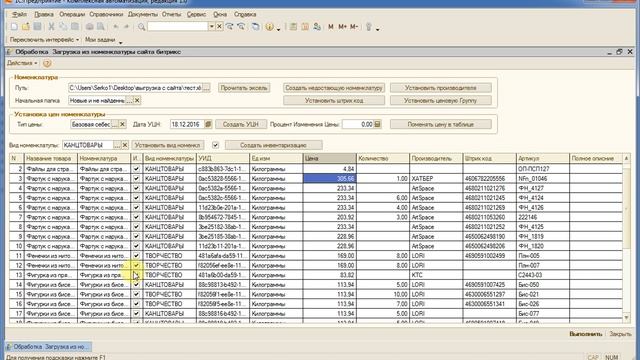Click the table scrollbar up arrow
This screenshot has width=640, height=360.
[x=627, y=158]
